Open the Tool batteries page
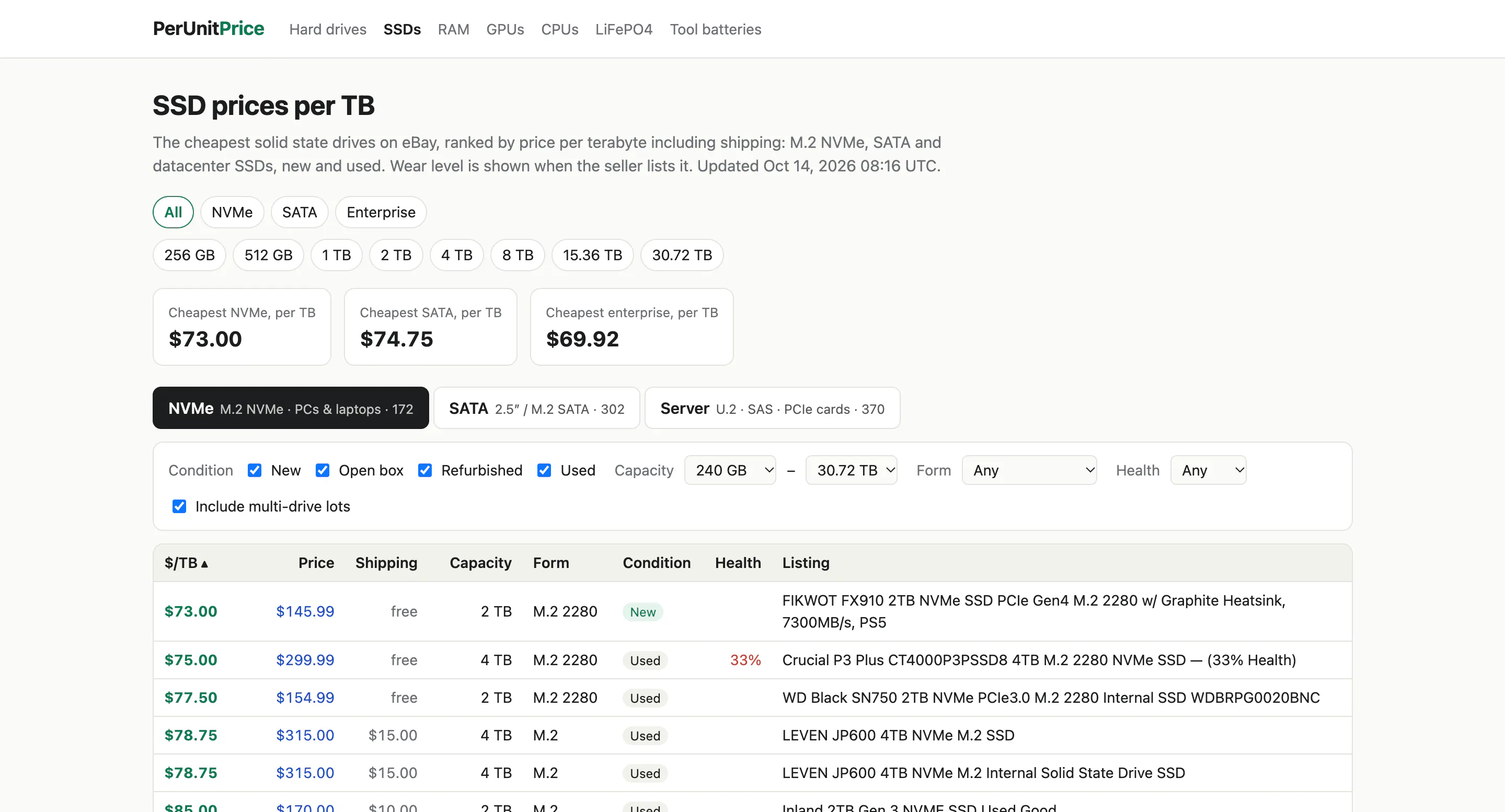 coord(715,29)
